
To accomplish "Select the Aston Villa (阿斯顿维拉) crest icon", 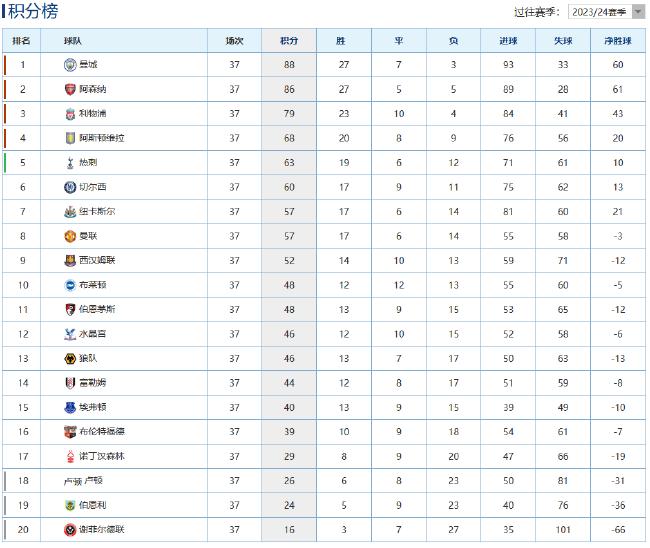I will pos(70,138).
